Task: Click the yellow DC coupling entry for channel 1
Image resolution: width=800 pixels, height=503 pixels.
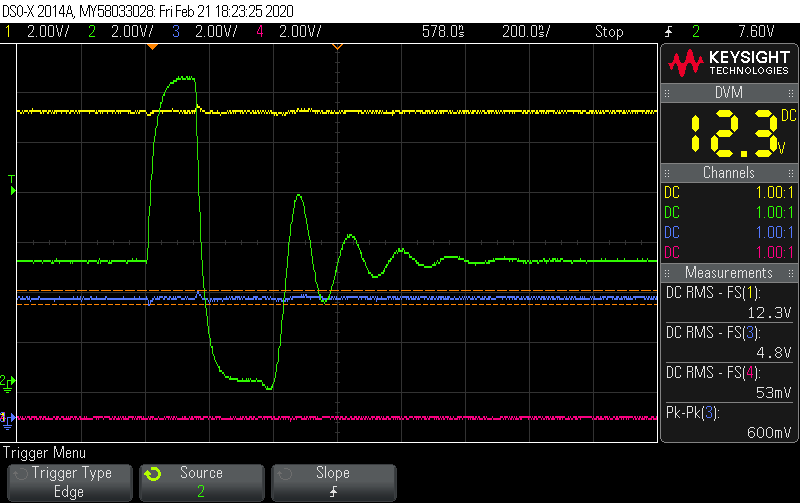Action: [672, 193]
